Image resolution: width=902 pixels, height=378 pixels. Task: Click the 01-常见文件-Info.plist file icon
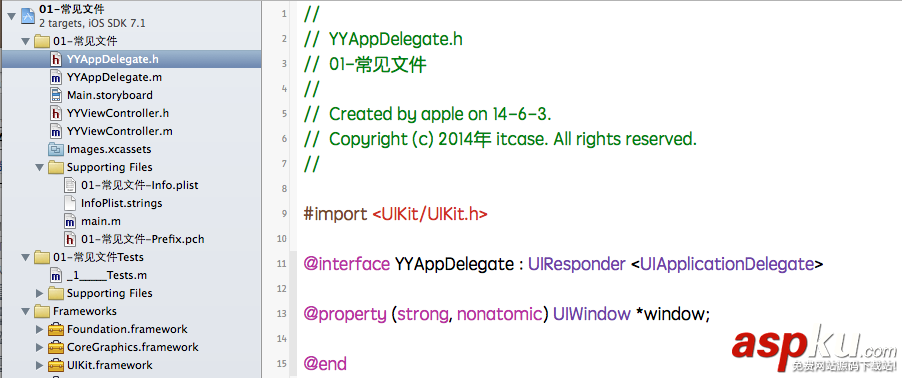coord(70,185)
